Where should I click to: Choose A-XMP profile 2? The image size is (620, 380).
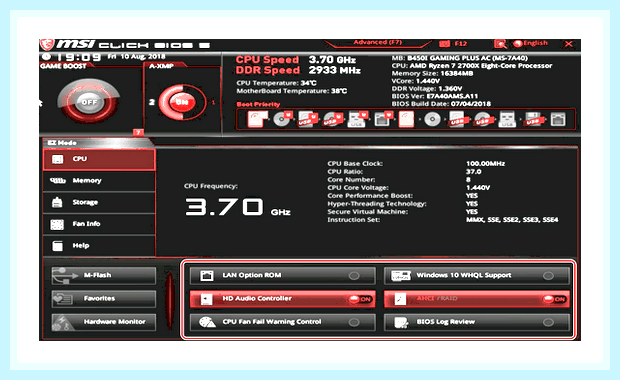151,102
